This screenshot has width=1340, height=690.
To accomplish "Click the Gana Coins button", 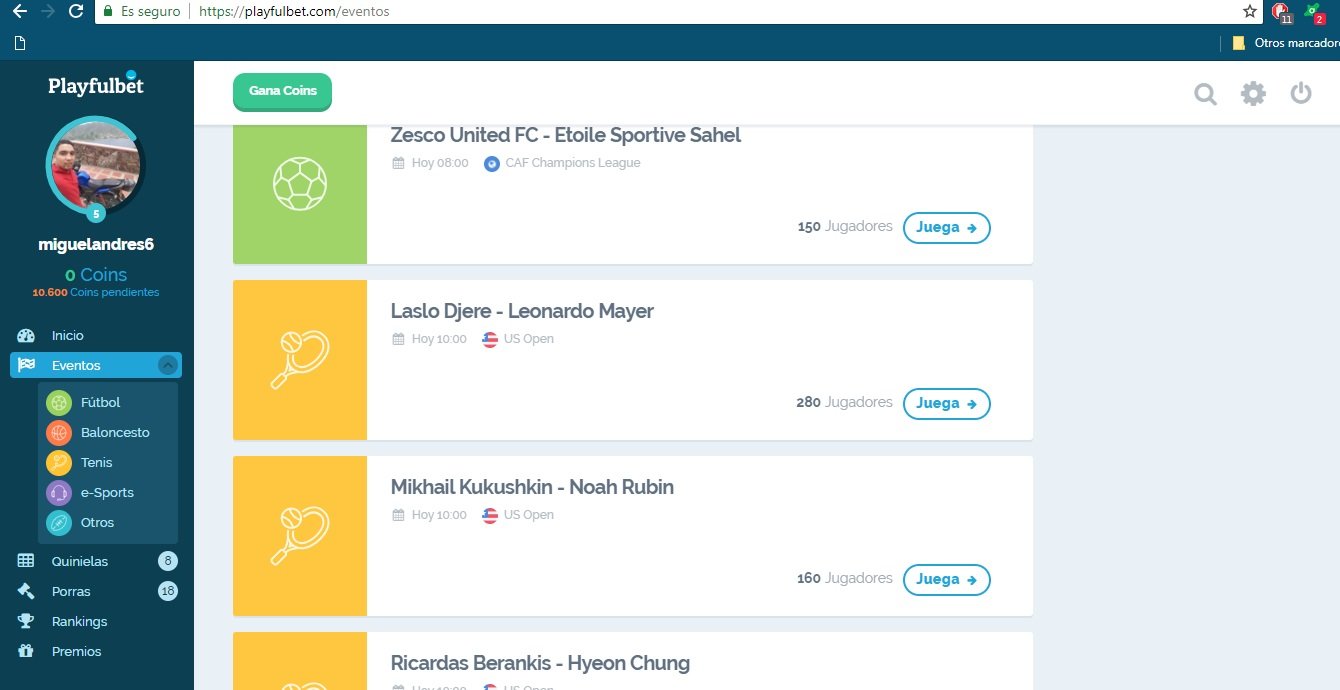I will 282,91.
